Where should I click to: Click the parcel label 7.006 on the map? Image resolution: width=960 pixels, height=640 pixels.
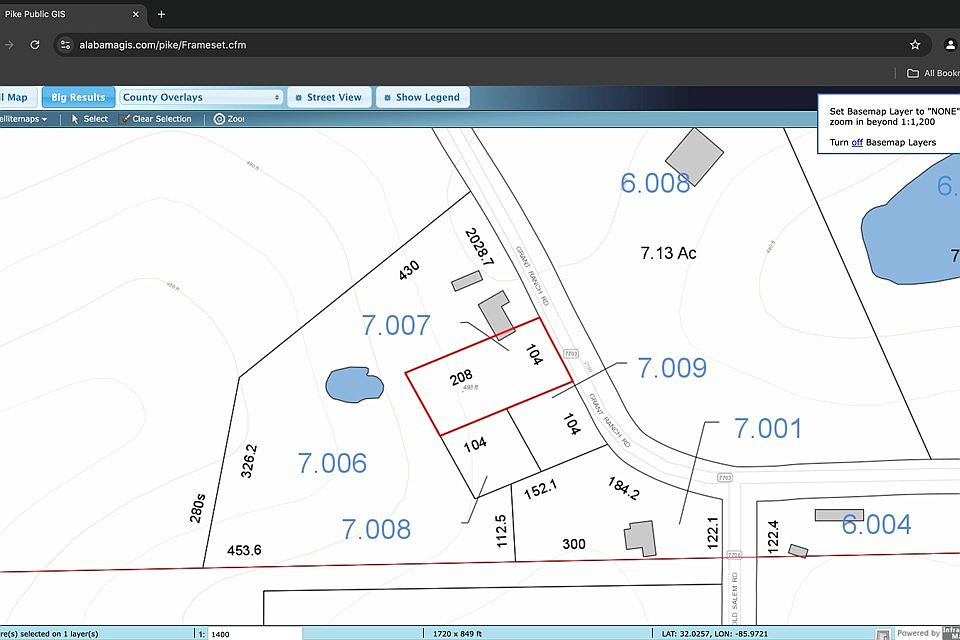tap(332, 463)
